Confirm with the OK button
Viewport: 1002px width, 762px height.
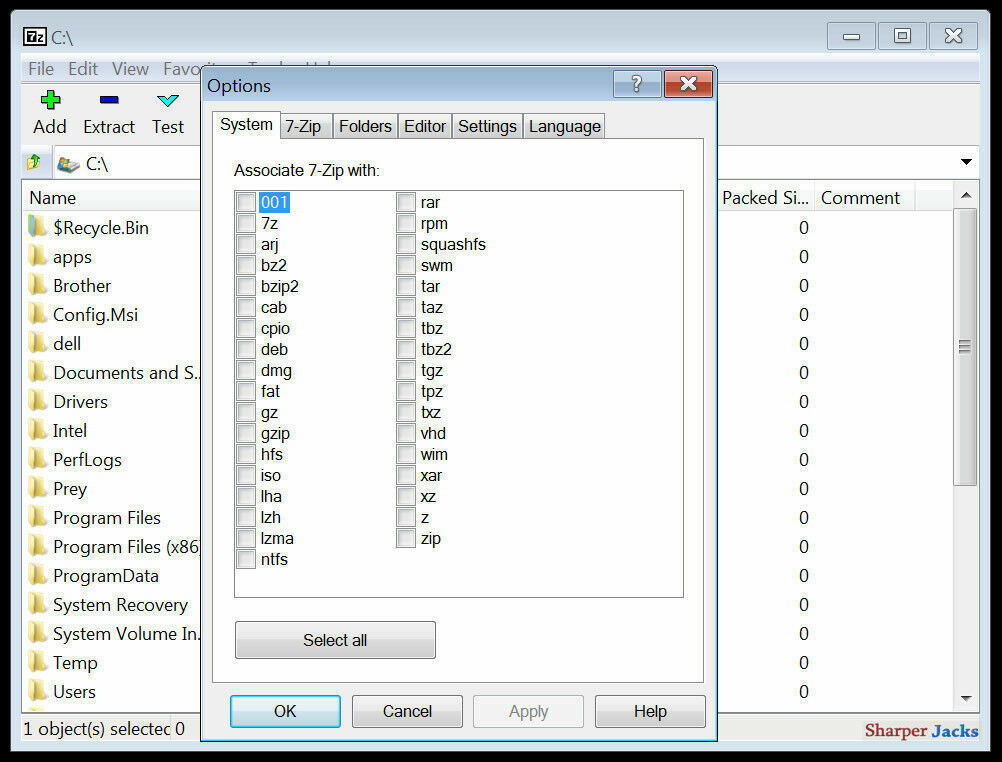(x=285, y=711)
